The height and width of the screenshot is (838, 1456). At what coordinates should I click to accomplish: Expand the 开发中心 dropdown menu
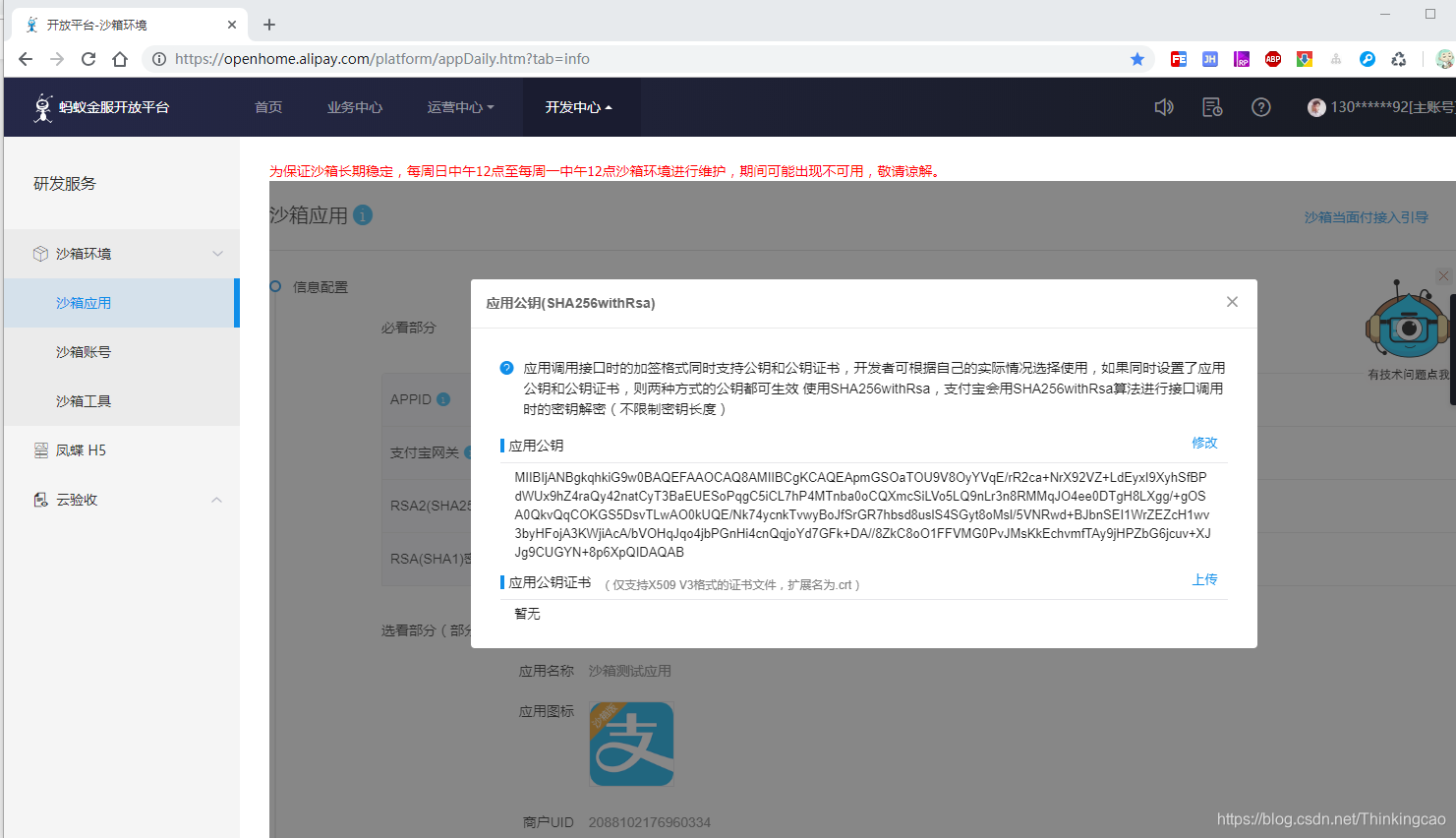(x=579, y=107)
